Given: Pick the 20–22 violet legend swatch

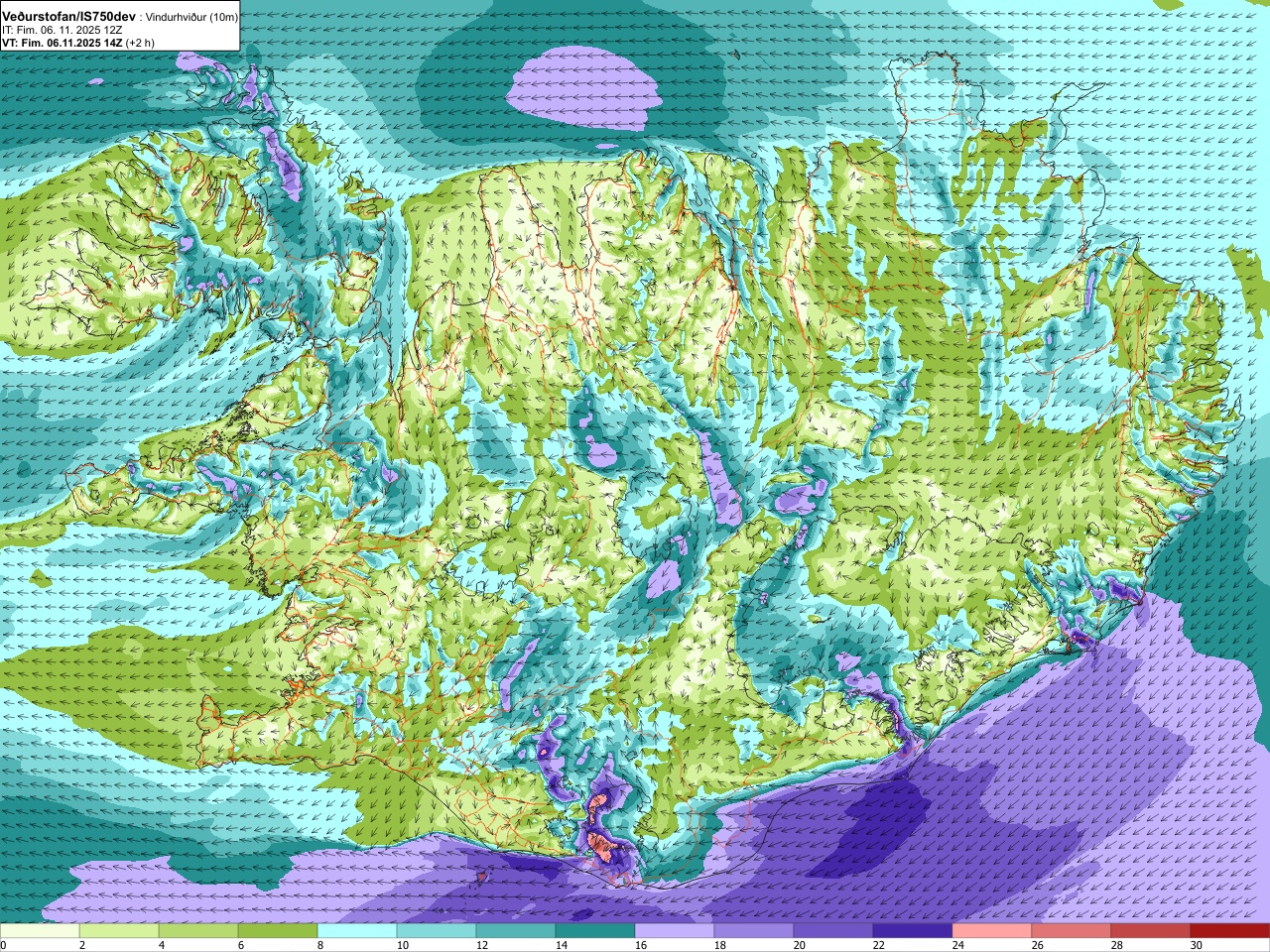Looking at the screenshot, I should pos(833,931).
